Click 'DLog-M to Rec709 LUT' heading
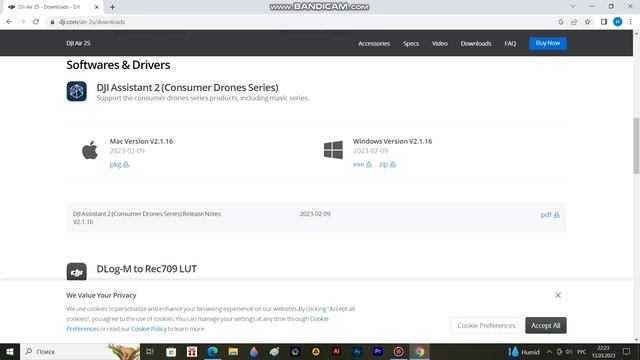The height and width of the screenshot is (360, 640). point(147,269)
